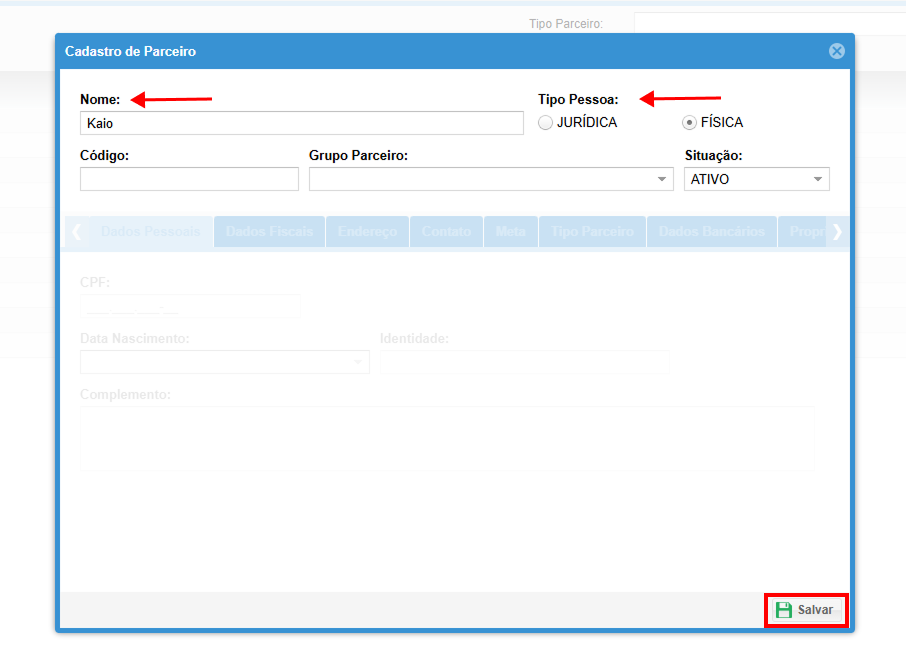Select the FÍSICA radio option

[x=689, y=123]
